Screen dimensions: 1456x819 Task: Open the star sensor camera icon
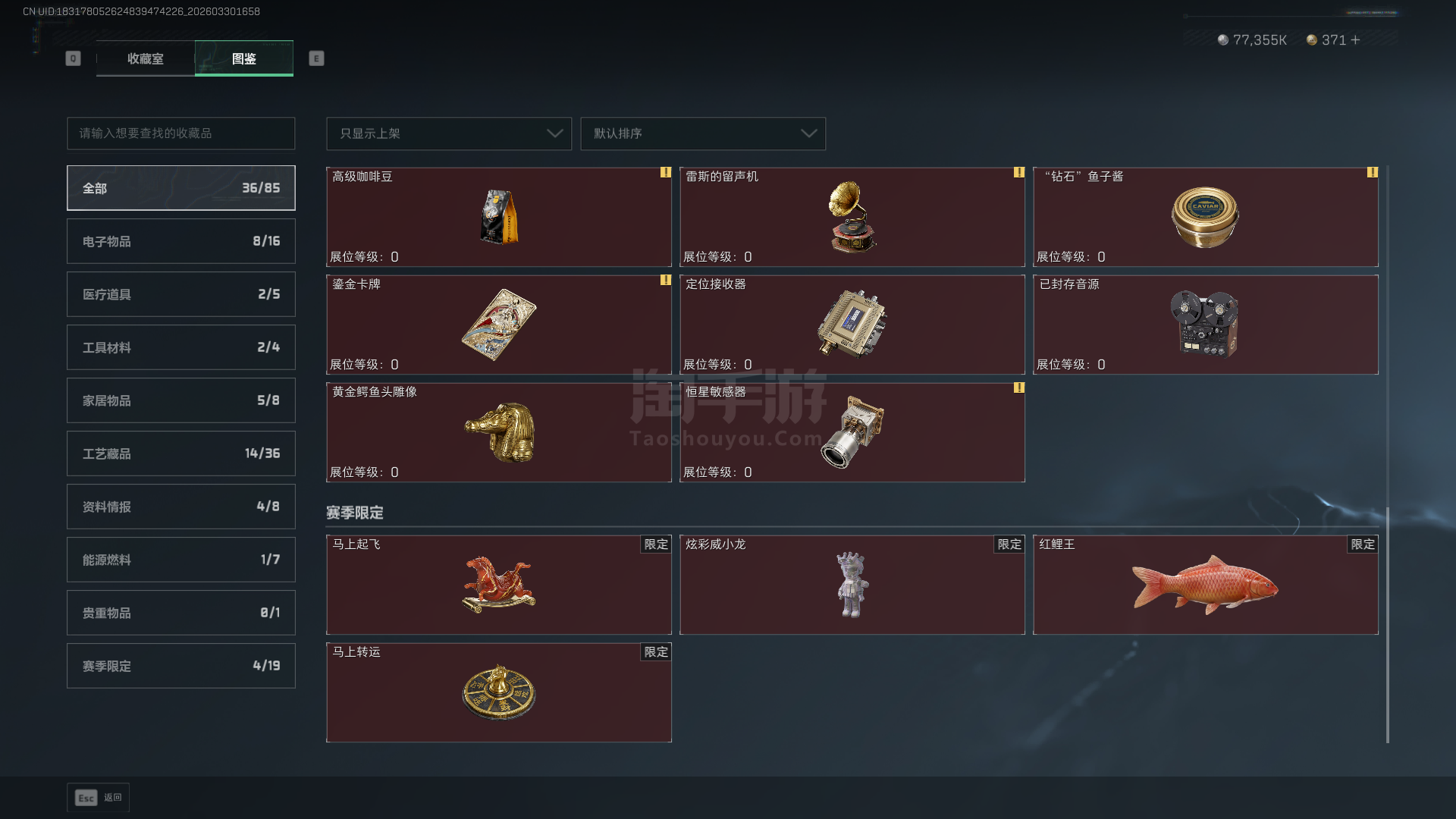[x=852, y=432]
